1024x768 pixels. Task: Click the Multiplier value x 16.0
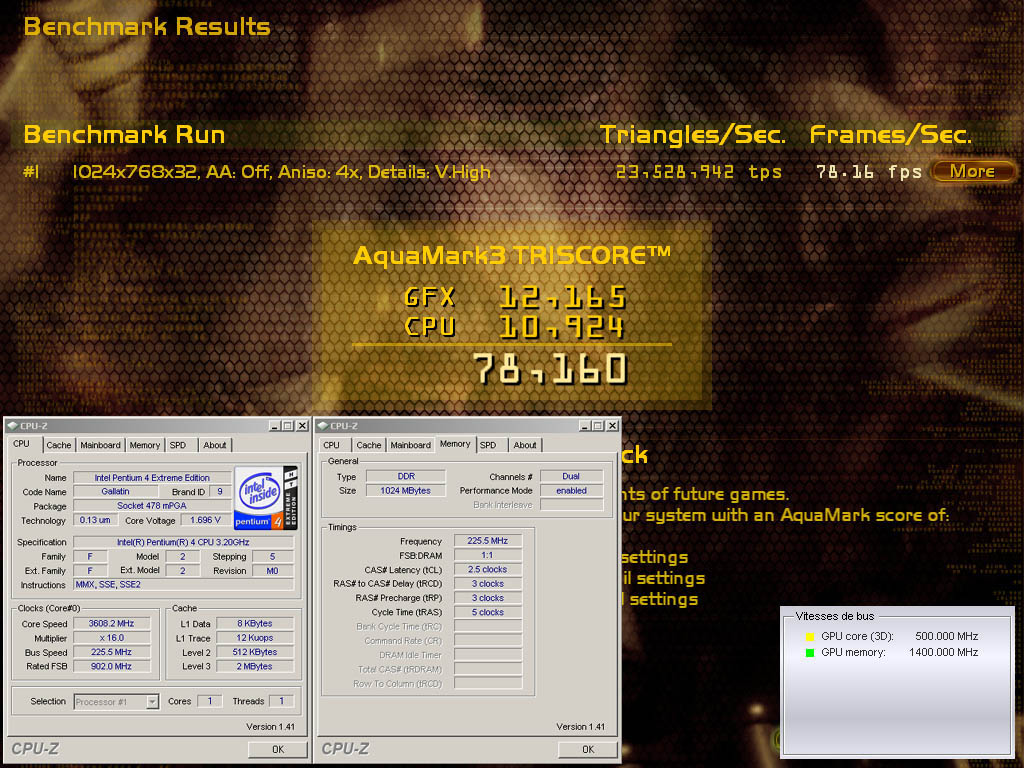pyautogui.click(x=112, y=638)
